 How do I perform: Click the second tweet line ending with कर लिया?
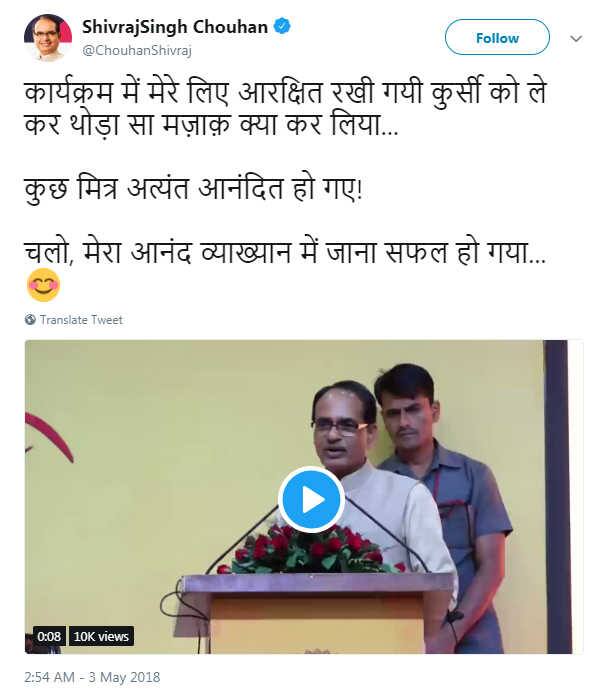click(211, 124)
